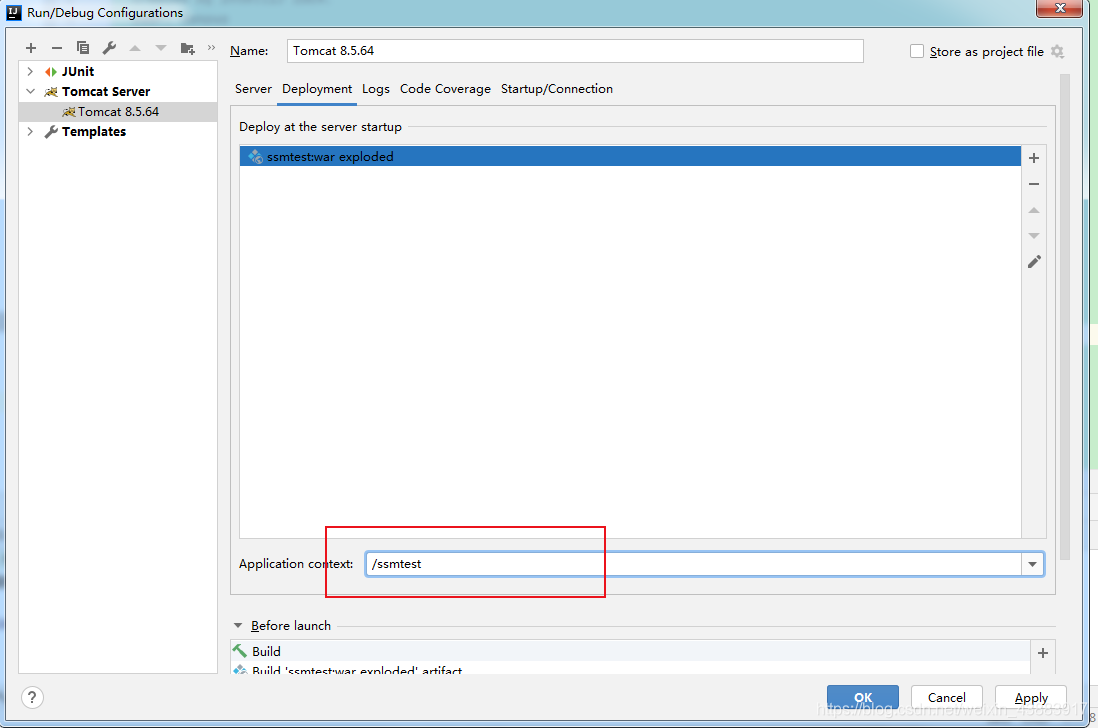The image size is (1098, 728).
Task: Expand the JUnit tree node
Action: click(30, 71)
